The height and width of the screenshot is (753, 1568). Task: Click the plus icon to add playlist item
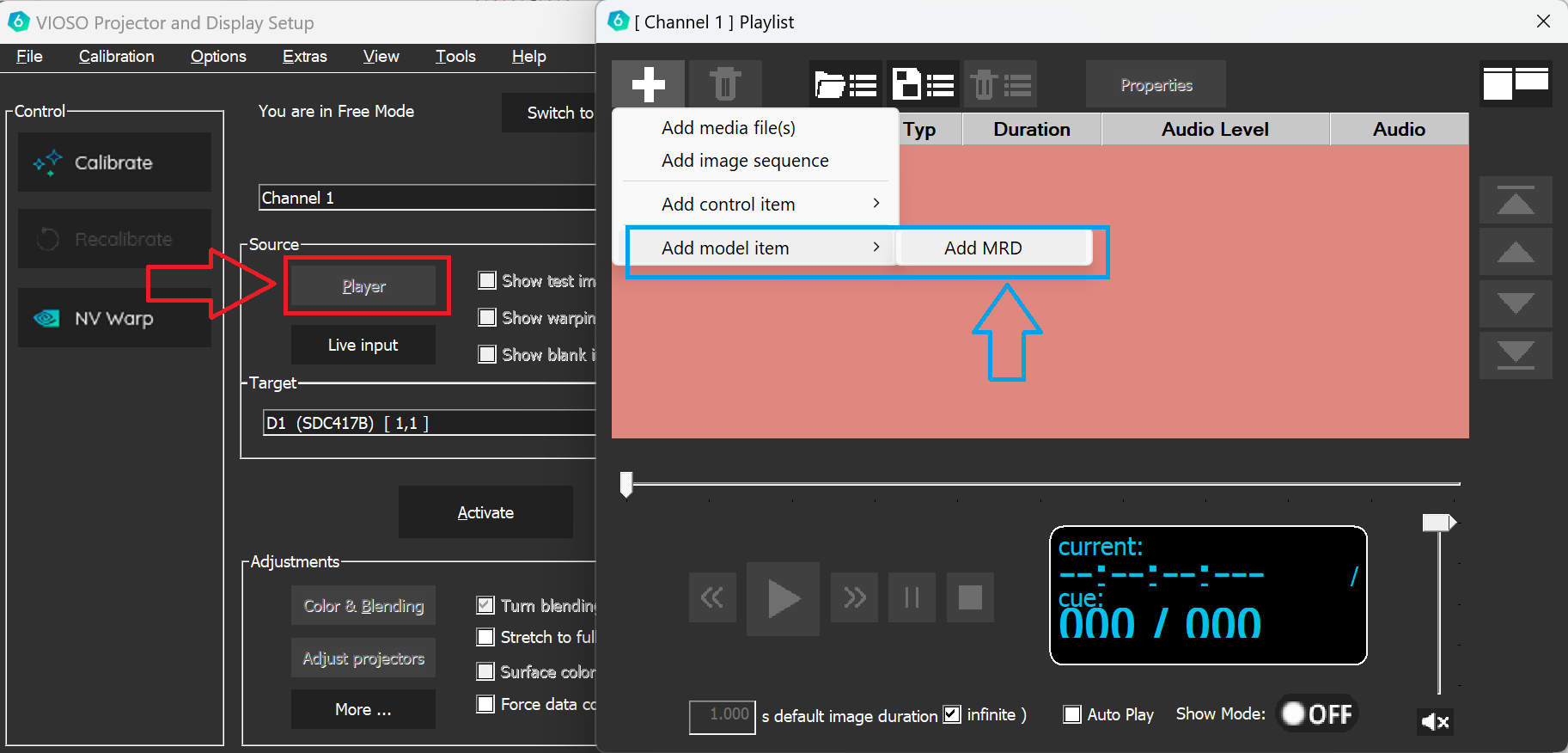click(648, 84)
